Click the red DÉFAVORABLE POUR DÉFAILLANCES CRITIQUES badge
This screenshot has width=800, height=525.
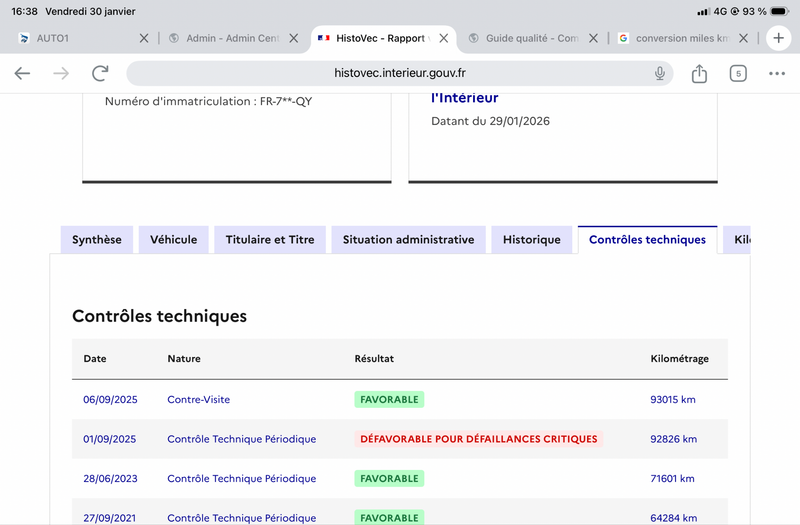(x=479, y=439)
